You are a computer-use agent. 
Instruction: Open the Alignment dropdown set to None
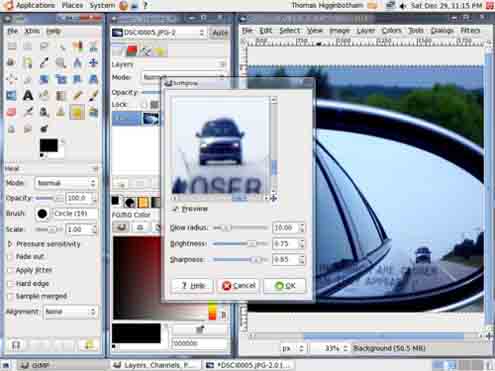[x=70, y=312]
